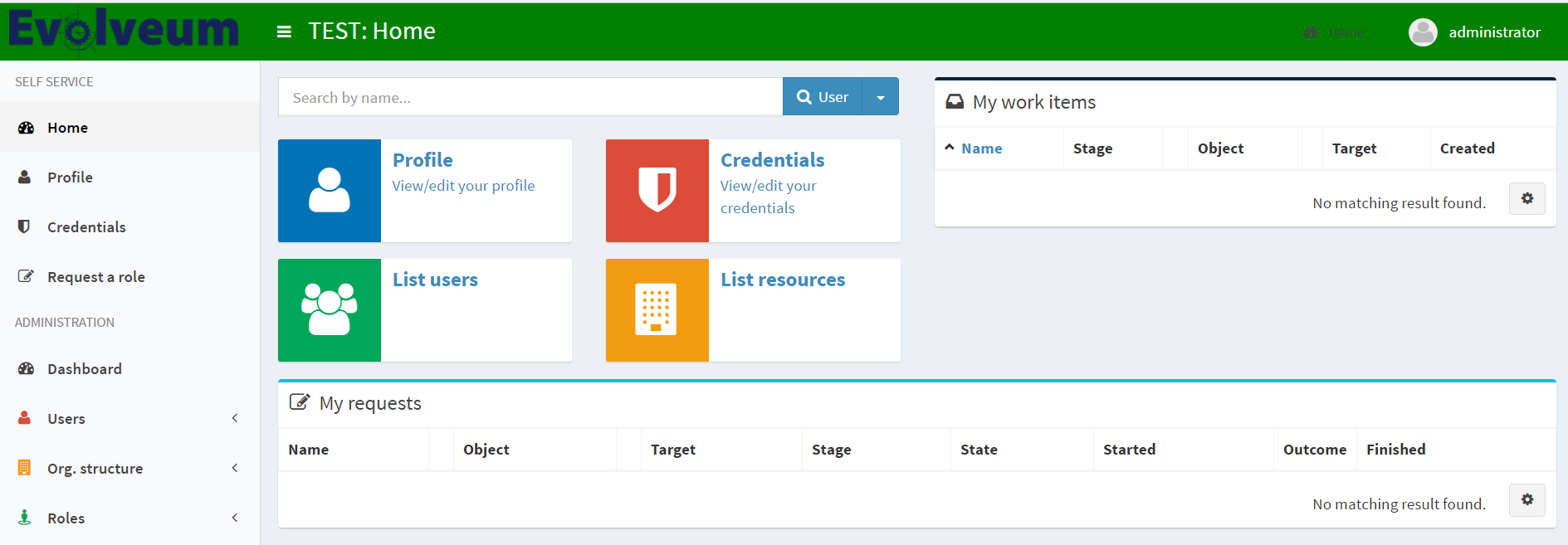Click the Home breadcrumb link in header
Image resolution: width=1568 pixels, height=545 pixels.
coord(1344,32)
